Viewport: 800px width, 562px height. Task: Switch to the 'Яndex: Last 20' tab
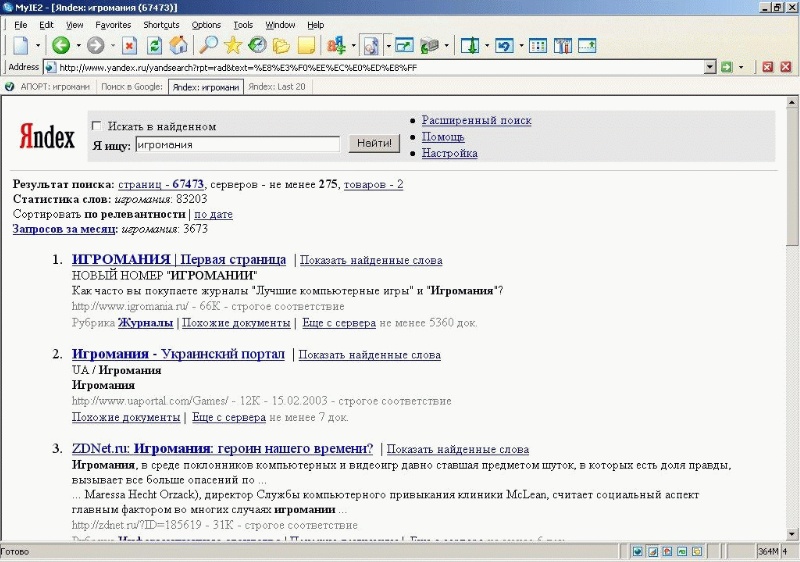(x=277, y=87)
